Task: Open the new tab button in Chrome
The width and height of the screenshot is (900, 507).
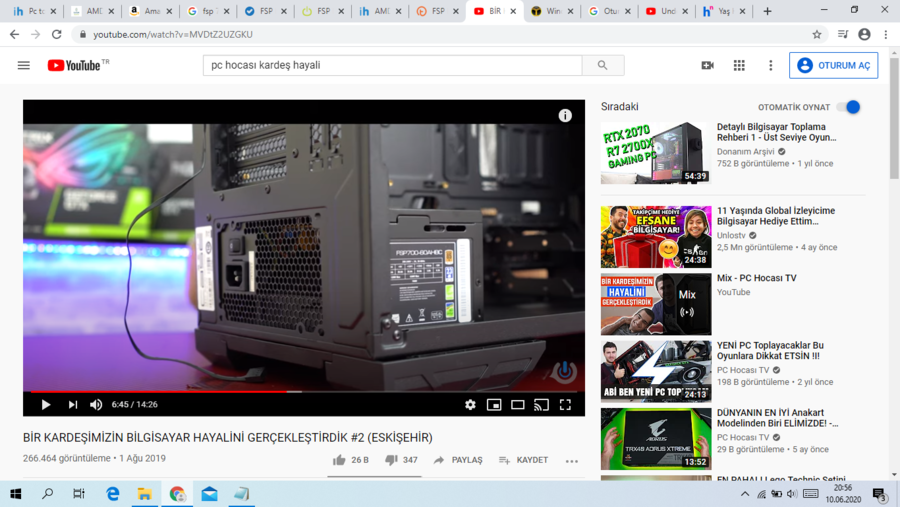Action: click(x=767, y=11)
